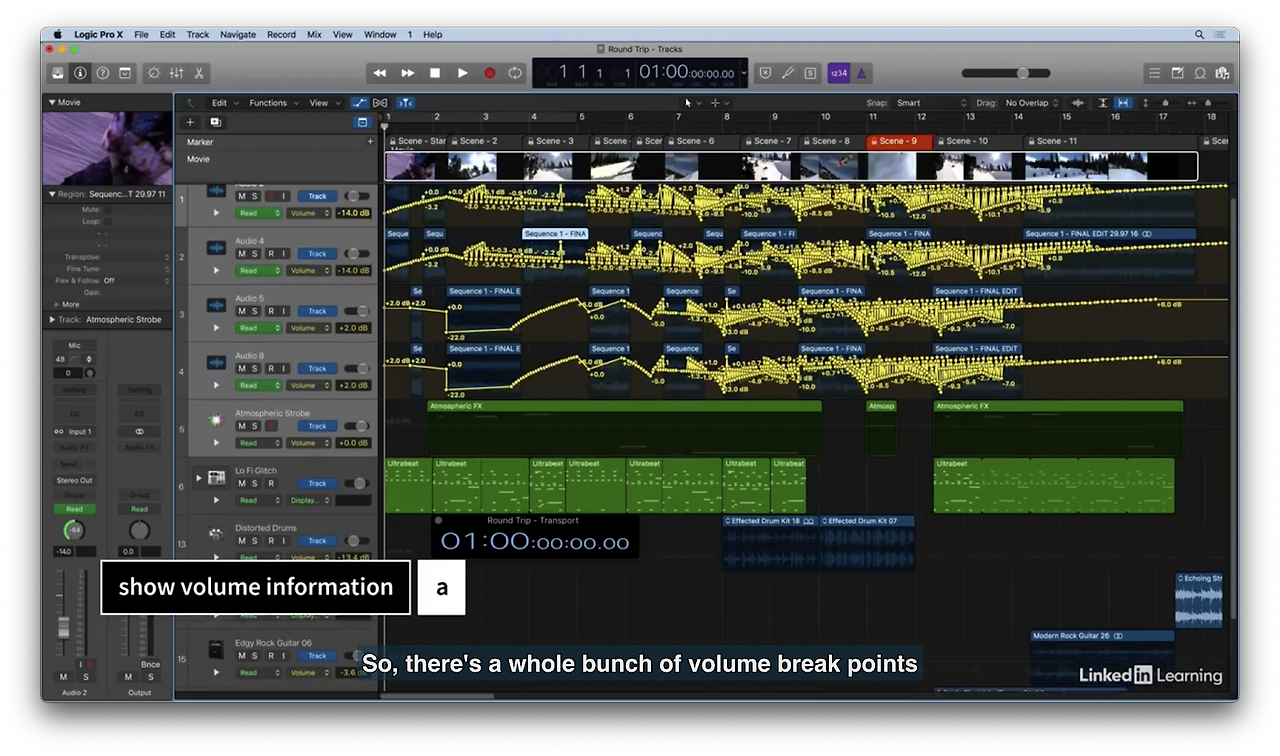Open Smart Controls dial icon
The width and height of the screenshot is (1280, 756).
click(x=153, y=73)
